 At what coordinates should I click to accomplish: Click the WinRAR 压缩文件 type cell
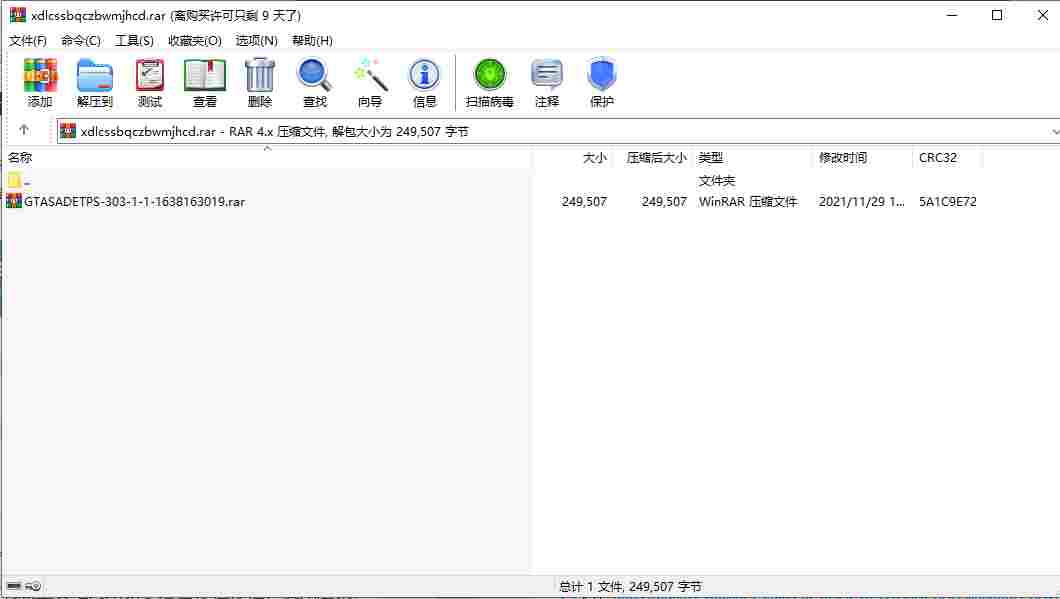[748, 201]
